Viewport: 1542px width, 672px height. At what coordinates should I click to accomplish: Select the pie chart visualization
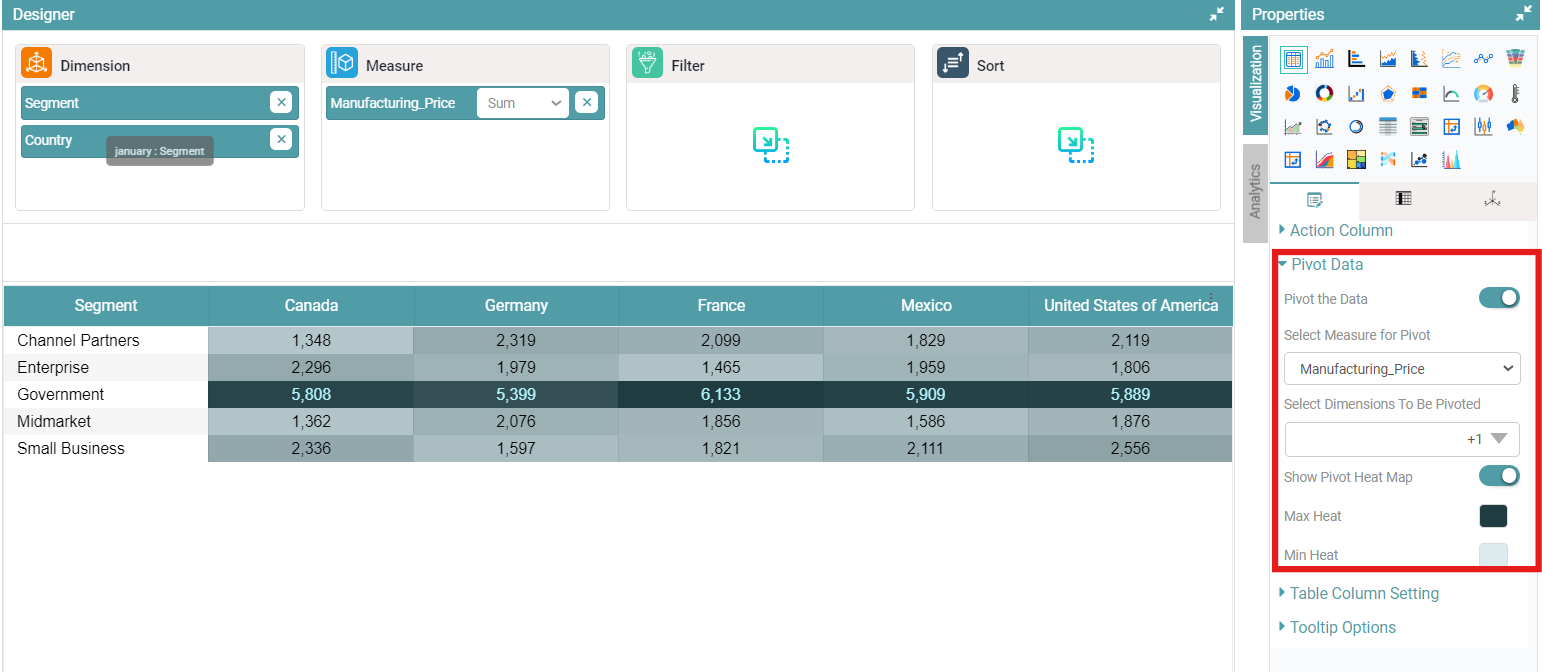coord(1292,93)
